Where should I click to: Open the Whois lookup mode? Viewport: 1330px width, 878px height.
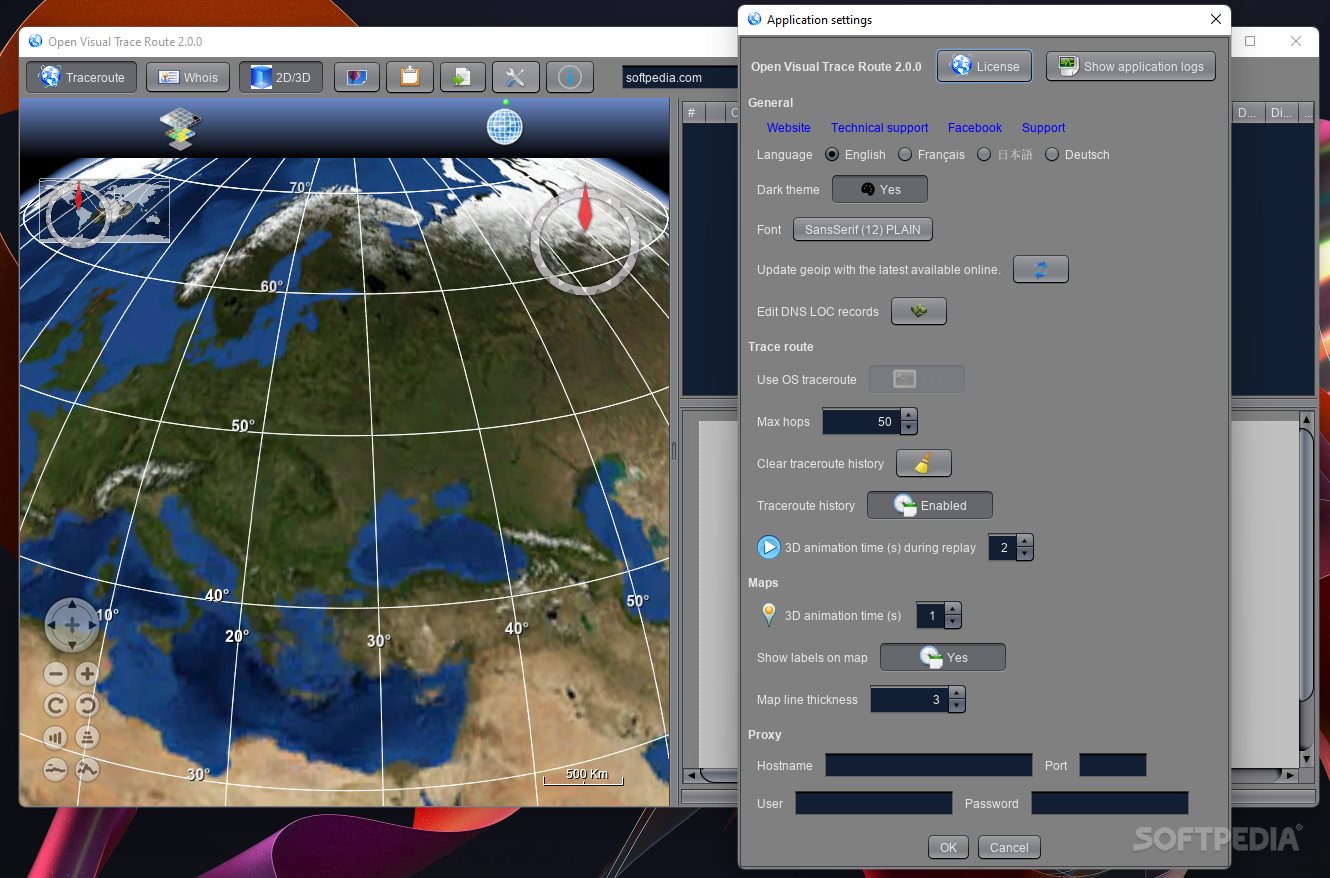(x=188, y=77)
